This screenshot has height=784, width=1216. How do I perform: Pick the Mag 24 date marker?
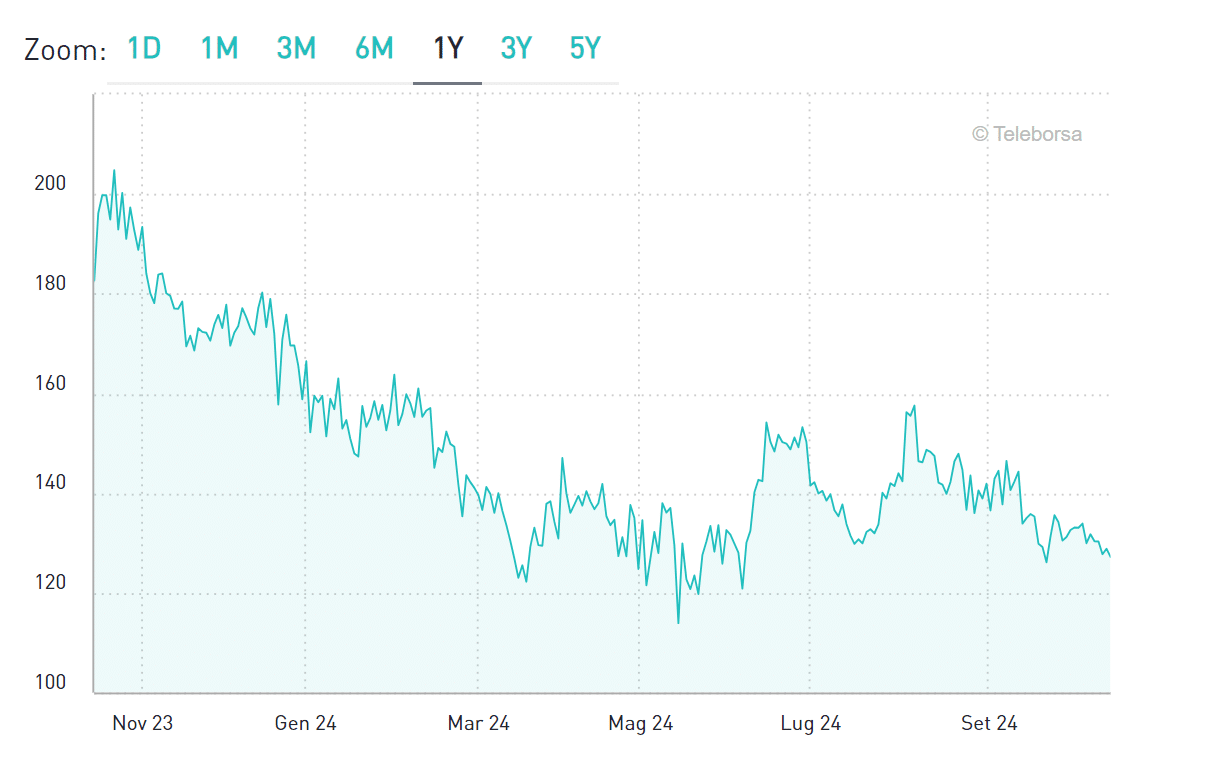tap(640, 723)
